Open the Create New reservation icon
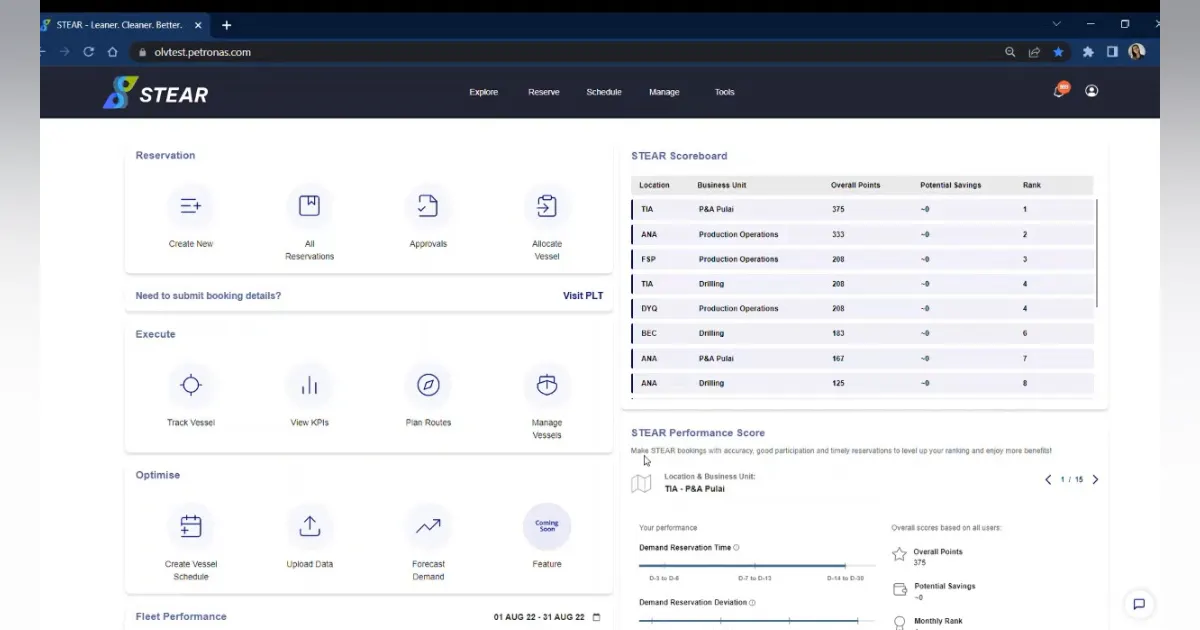 190,207
